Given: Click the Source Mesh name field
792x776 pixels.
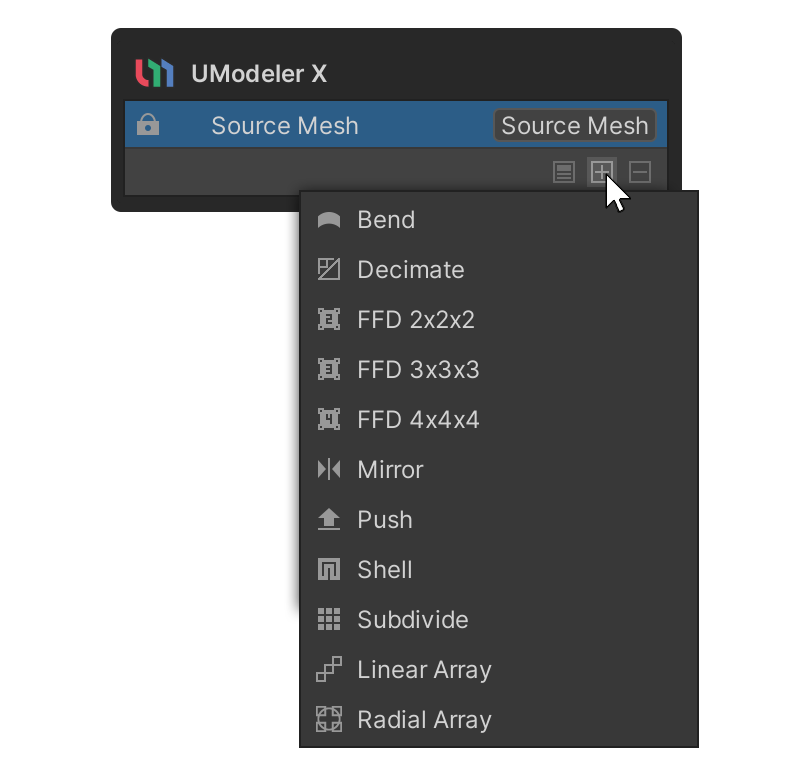Looking at the screenshot, I should (575, 125).
